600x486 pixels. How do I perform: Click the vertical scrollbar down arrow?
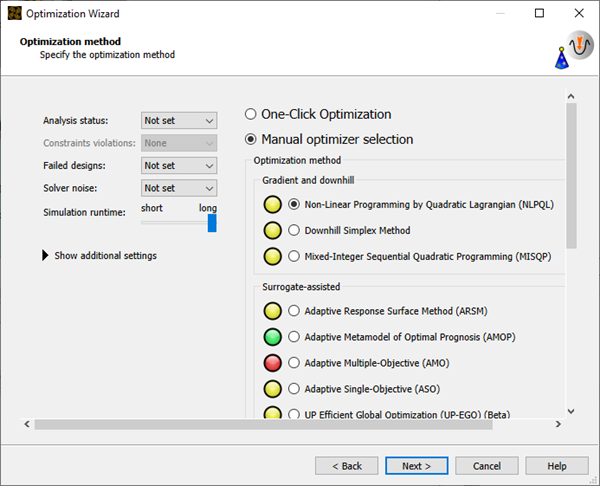[571, 410]
